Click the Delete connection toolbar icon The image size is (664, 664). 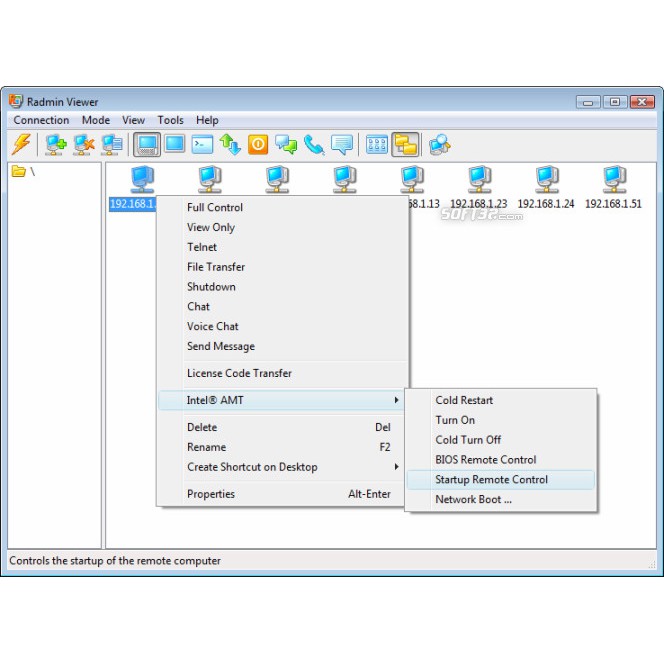(84, 144)
